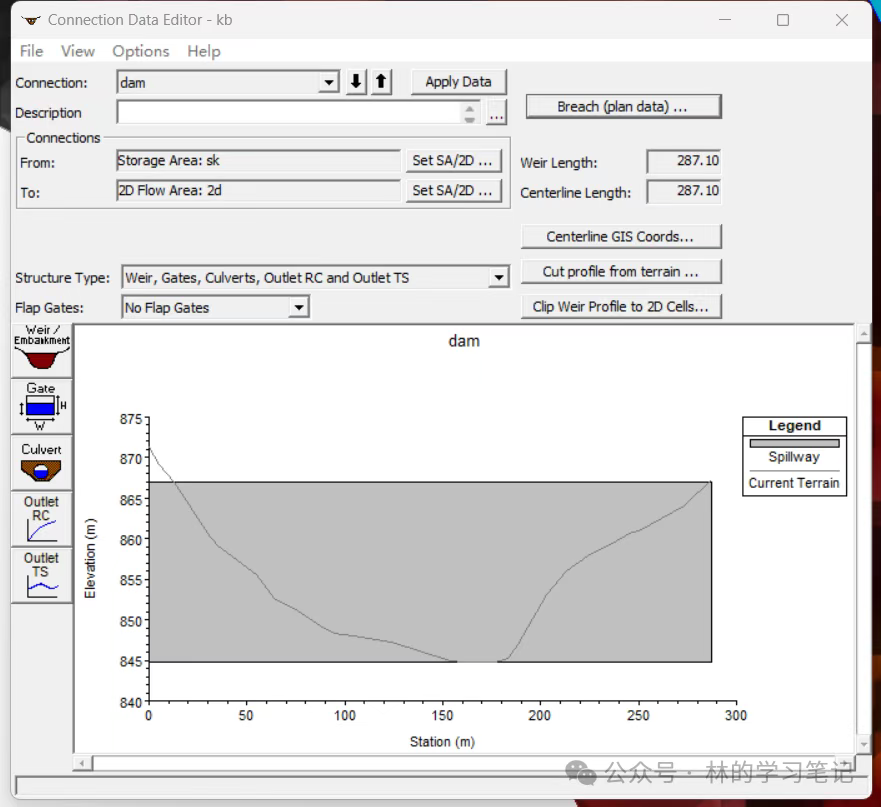Open the File menu

[31, 51]
